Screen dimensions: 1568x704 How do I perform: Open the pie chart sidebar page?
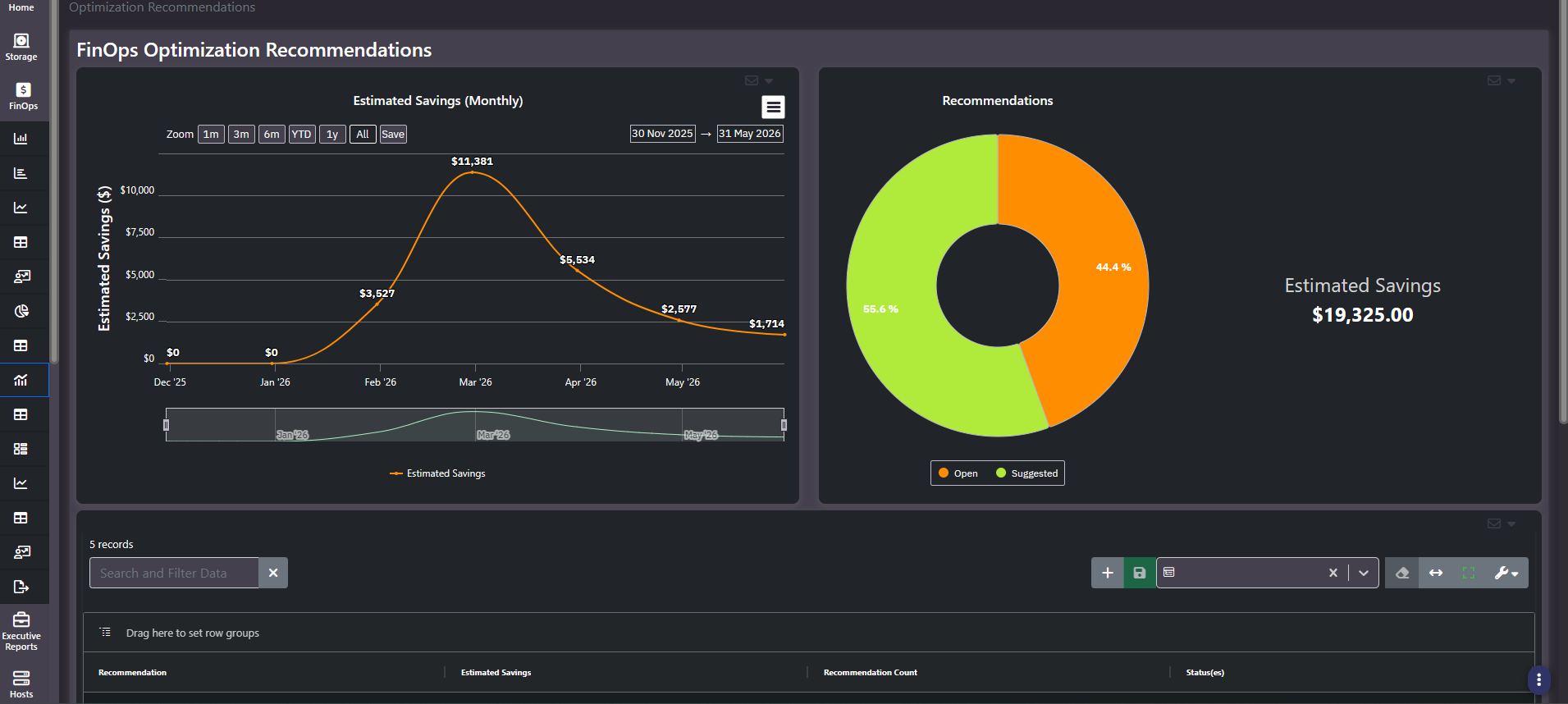[21, 311]
